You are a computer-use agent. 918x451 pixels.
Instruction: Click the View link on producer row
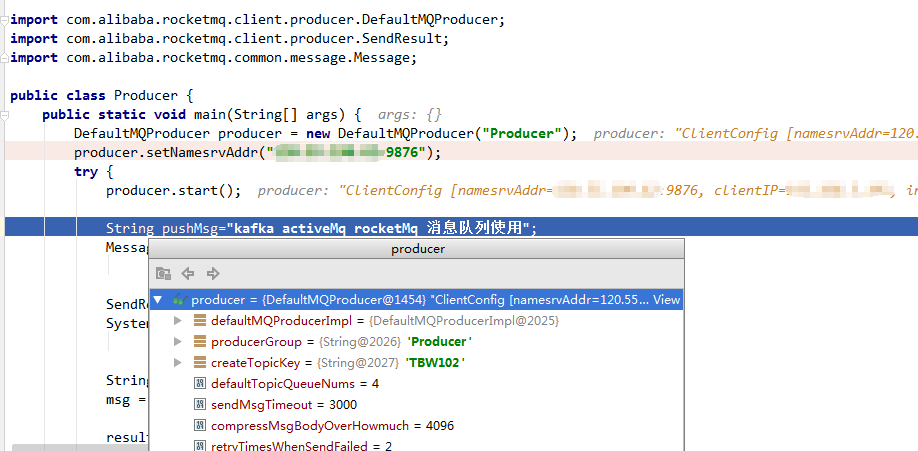667,300
